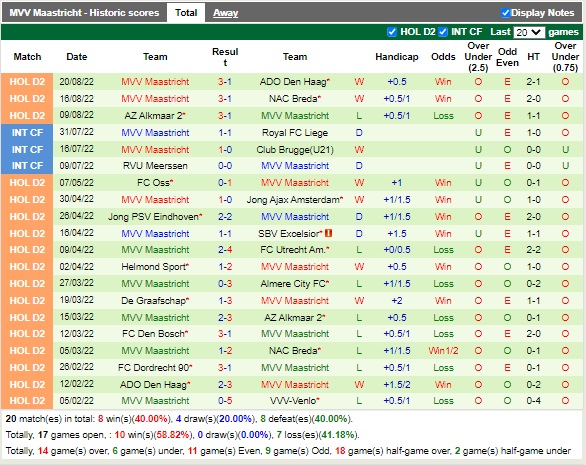The width and height of the screenshot is (586, 465).
Task: Click the 40.00% win percentage in summary
Action: [151, 419]
